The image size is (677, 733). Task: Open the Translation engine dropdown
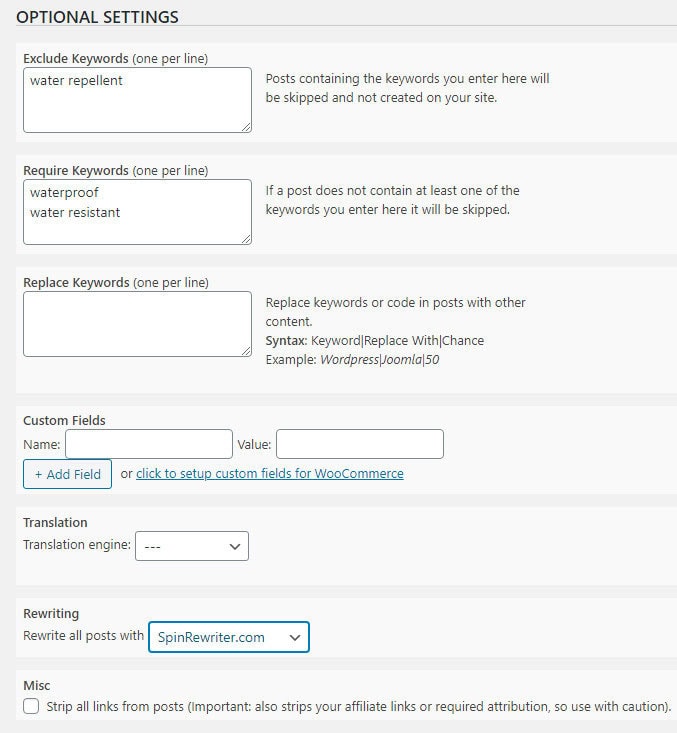[x=192, y=546]
